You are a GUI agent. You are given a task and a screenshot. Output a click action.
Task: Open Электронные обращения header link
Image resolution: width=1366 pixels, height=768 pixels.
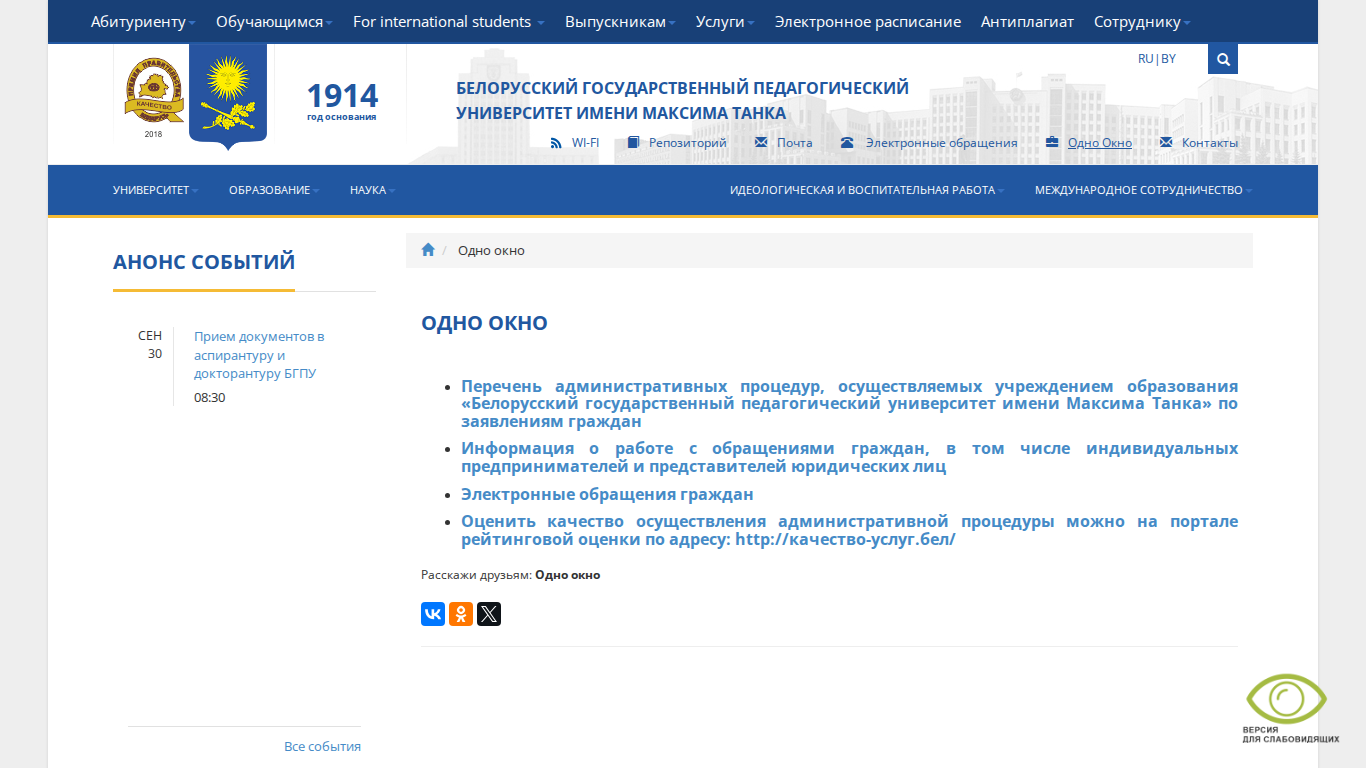pos(942,143)
